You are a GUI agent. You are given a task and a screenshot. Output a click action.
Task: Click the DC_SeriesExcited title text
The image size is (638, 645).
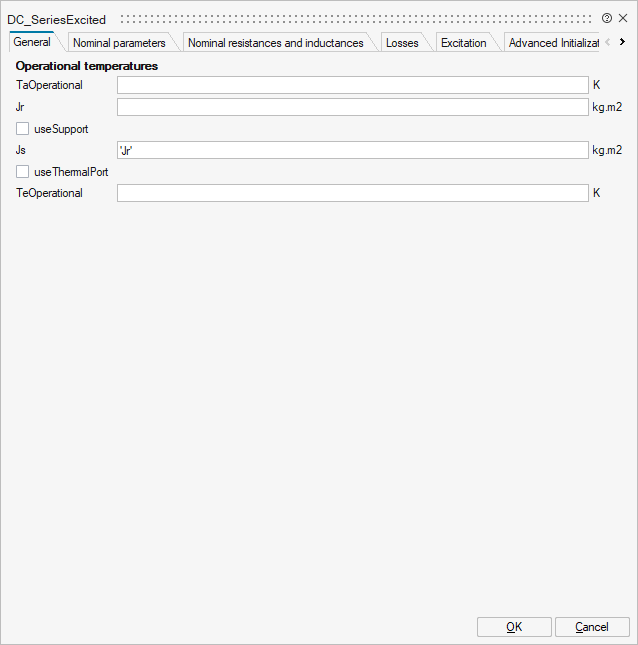57,19
